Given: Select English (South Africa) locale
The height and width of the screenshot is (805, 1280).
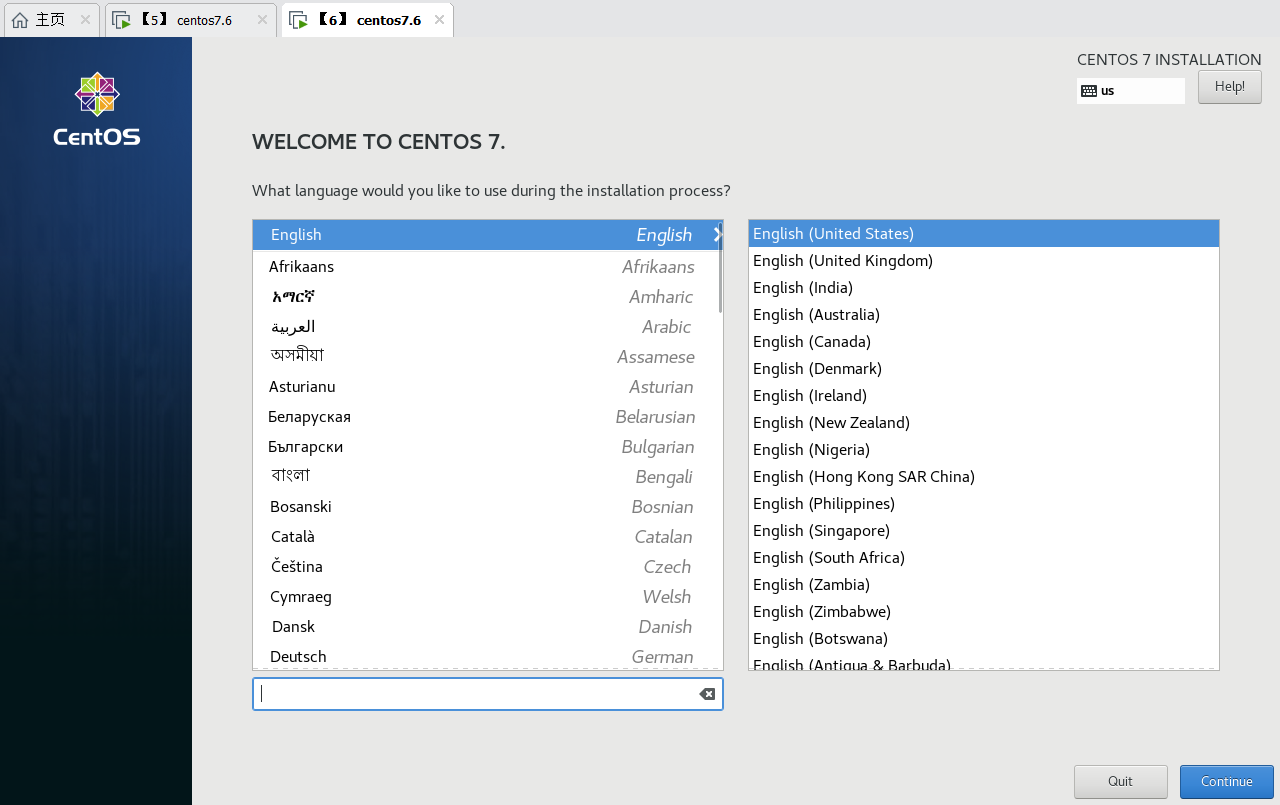Looking at the screenshot, I should tap(984, 558).
